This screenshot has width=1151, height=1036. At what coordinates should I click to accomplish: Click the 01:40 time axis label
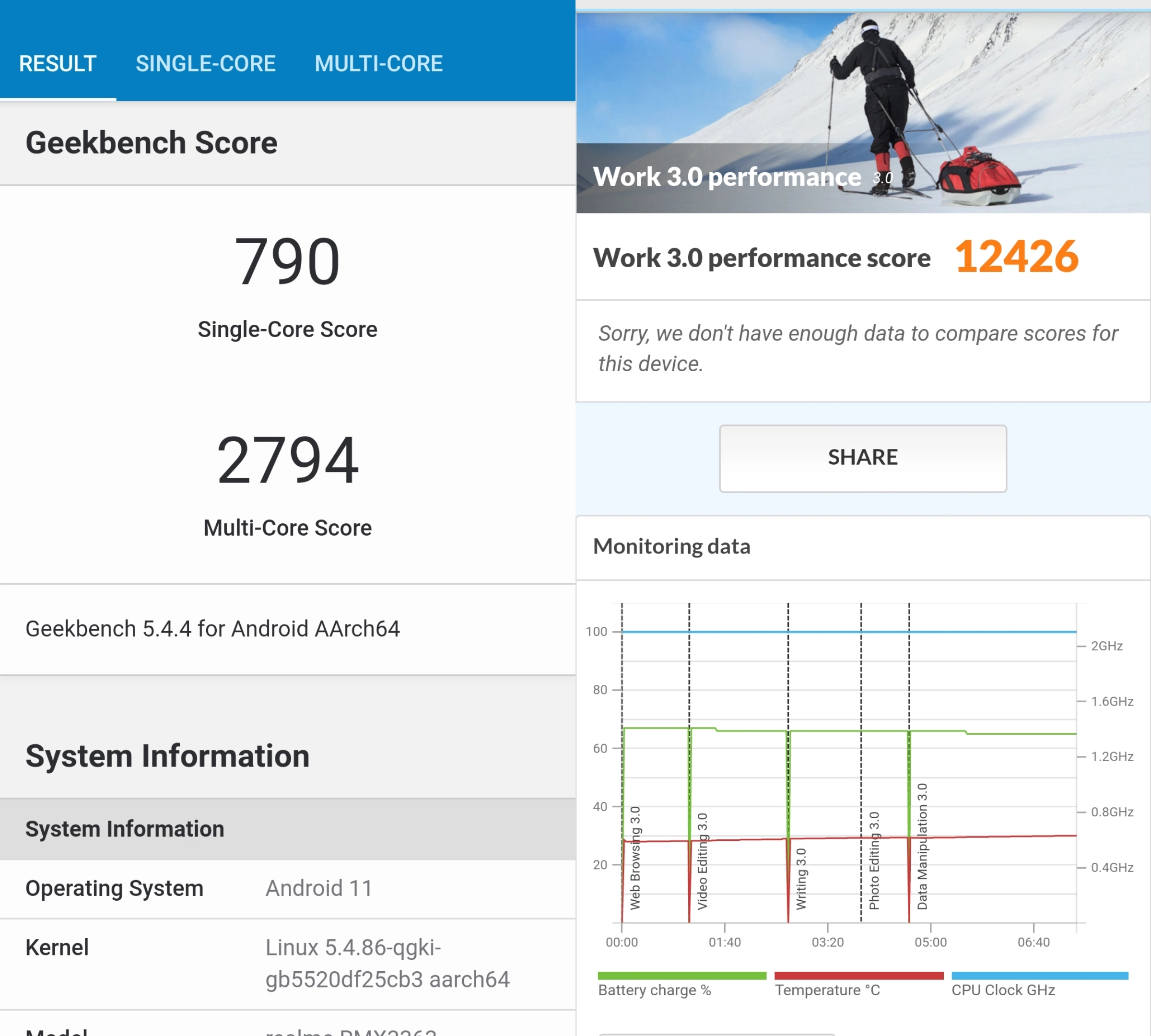[x=725, y=942]
